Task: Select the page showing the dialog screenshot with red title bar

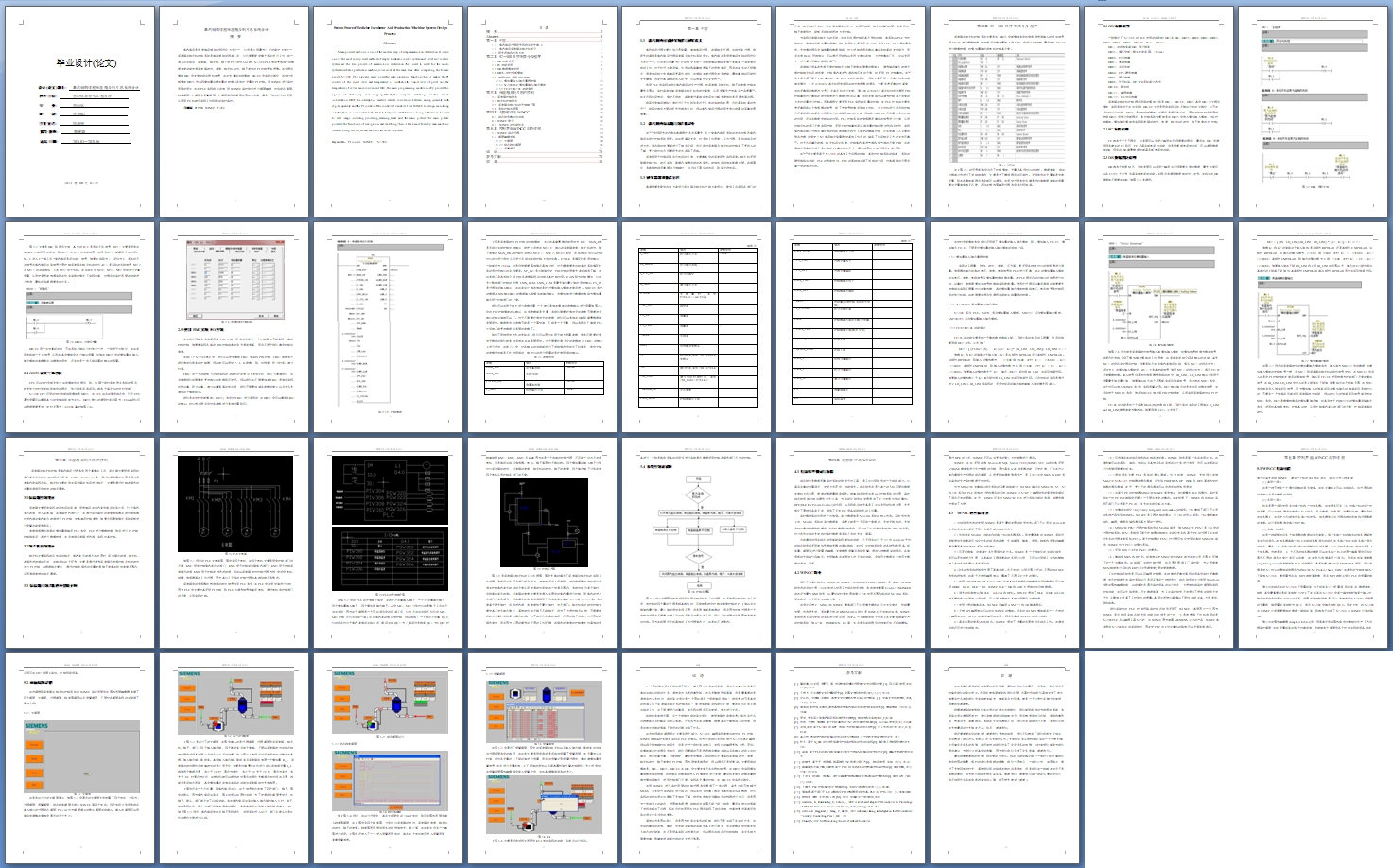Action: (x=234, y=327)
